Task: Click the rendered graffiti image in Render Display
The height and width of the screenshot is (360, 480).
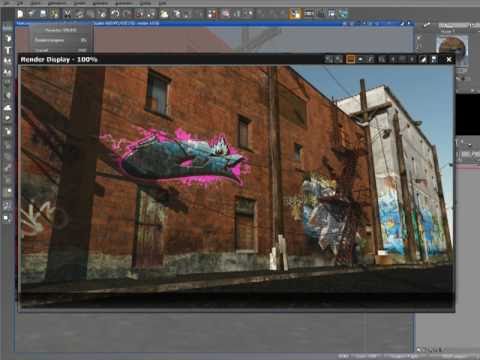Action: pyautogui.click(x=237, y=186)
